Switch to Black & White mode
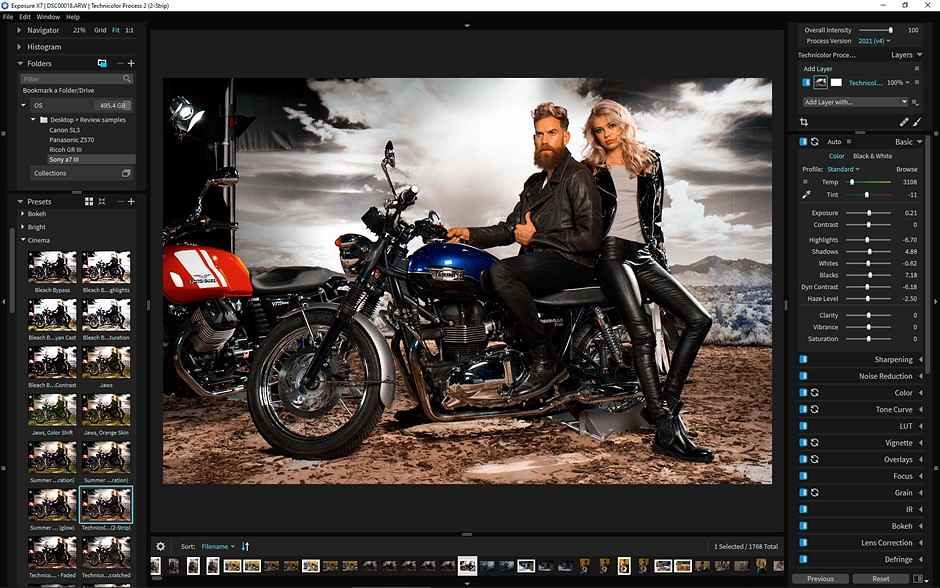940x588 pixels. pyautogui.click(x=872, y=156)
